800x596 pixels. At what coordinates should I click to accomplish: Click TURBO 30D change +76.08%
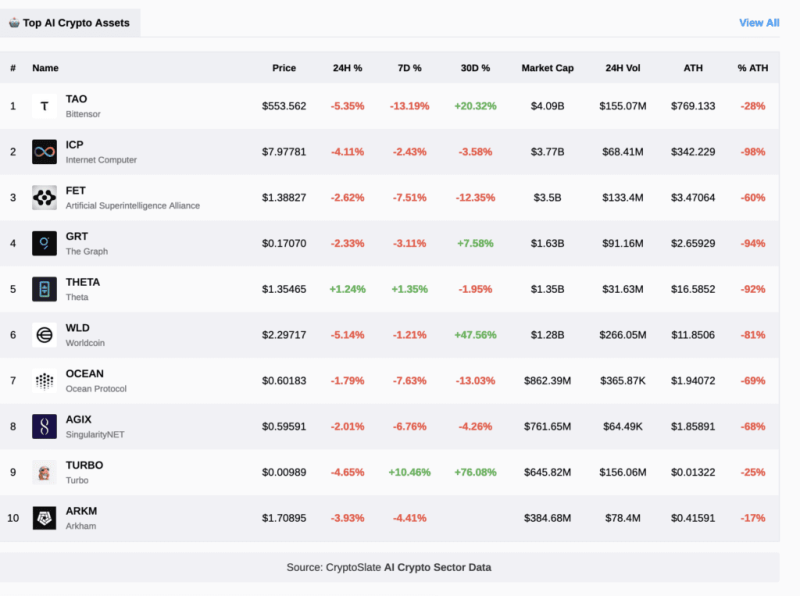476,473
